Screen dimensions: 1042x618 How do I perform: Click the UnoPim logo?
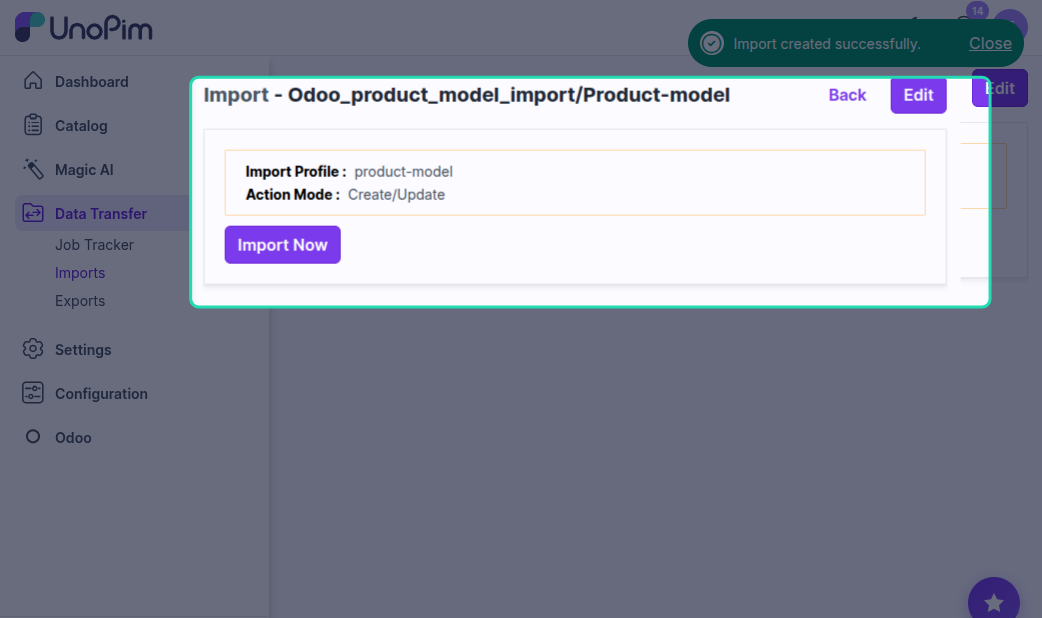pyautogui.click(x=84, y=27)
